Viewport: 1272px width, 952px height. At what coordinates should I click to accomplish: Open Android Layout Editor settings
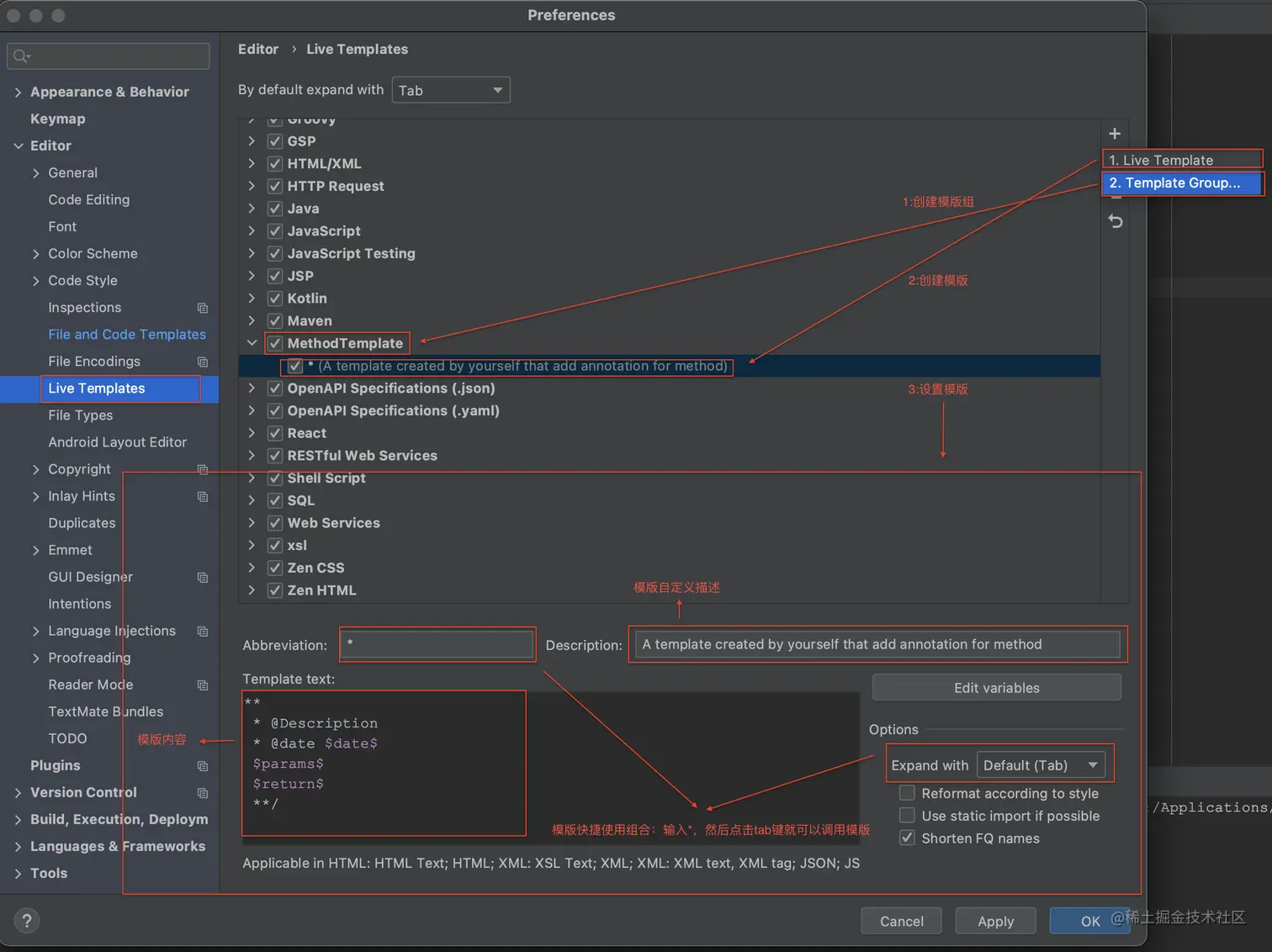coord(117,442)
